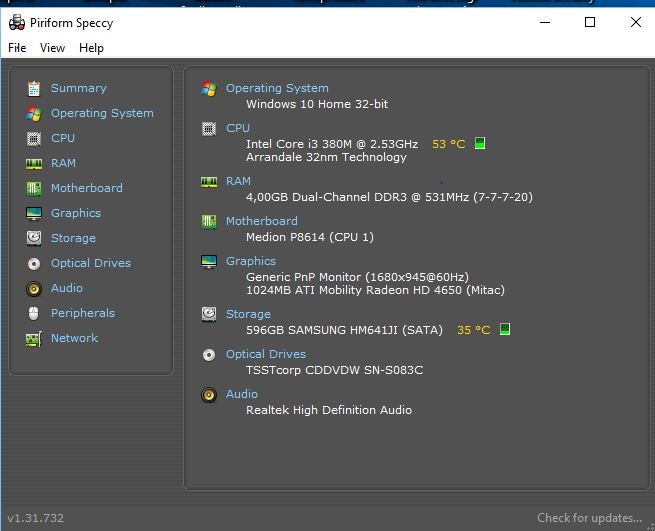Image resolution: width=655 pixels, height=531 pixels.
Task: Click the Motherboard icon in sidebar
Action: 34,188
